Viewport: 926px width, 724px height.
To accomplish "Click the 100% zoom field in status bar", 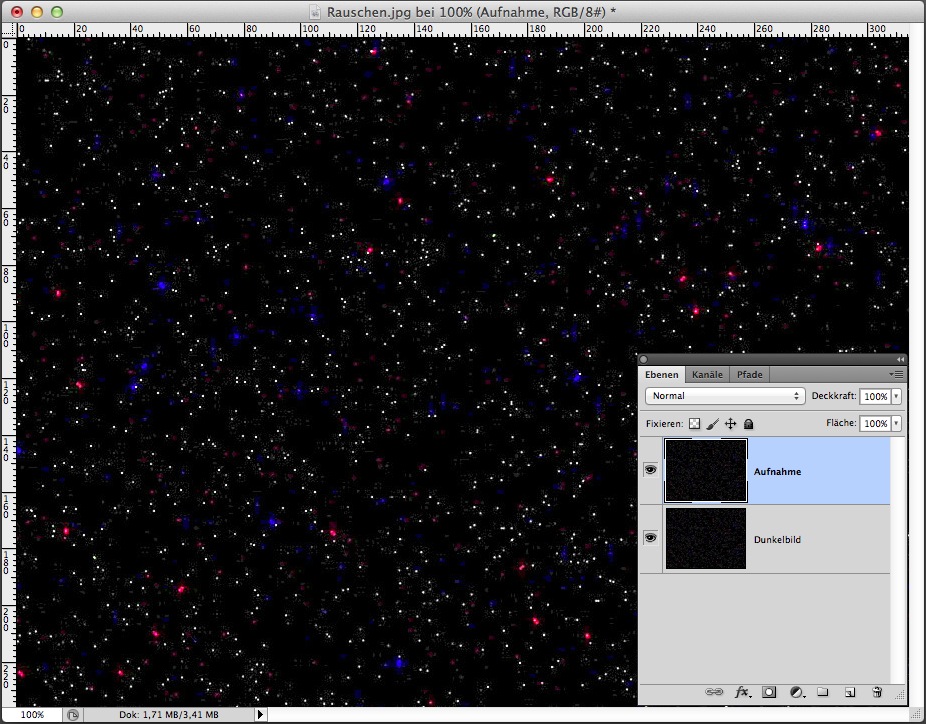I will pos(32,715).
